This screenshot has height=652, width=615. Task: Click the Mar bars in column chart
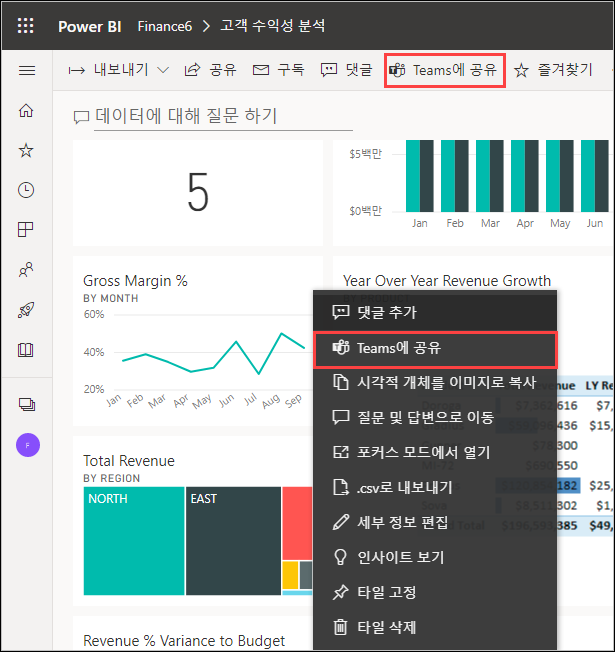click(x=490, y=176)
